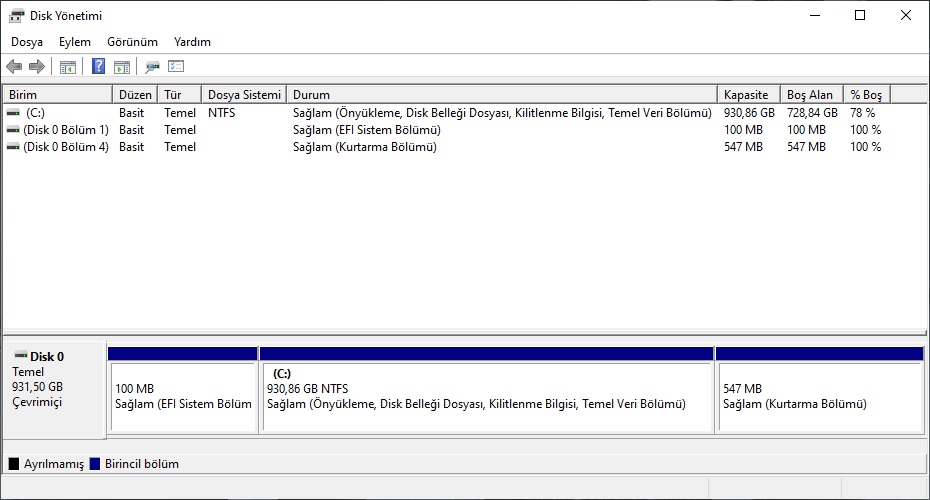This screenshot has width=930, height=500.
Task: Close the Disk Yönetimi window
Action: [906, 15]
